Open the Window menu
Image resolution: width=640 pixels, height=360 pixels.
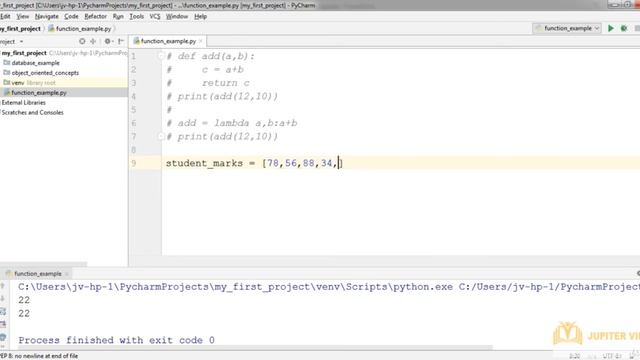pos(177,16)
